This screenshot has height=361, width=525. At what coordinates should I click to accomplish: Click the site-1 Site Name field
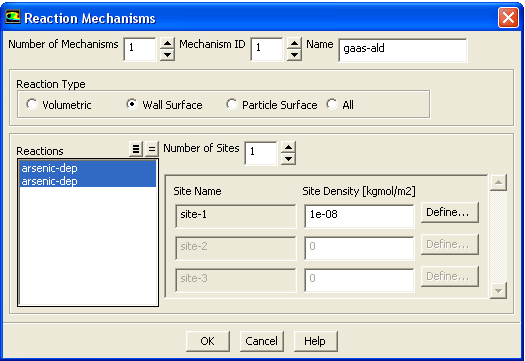point(236,216)
